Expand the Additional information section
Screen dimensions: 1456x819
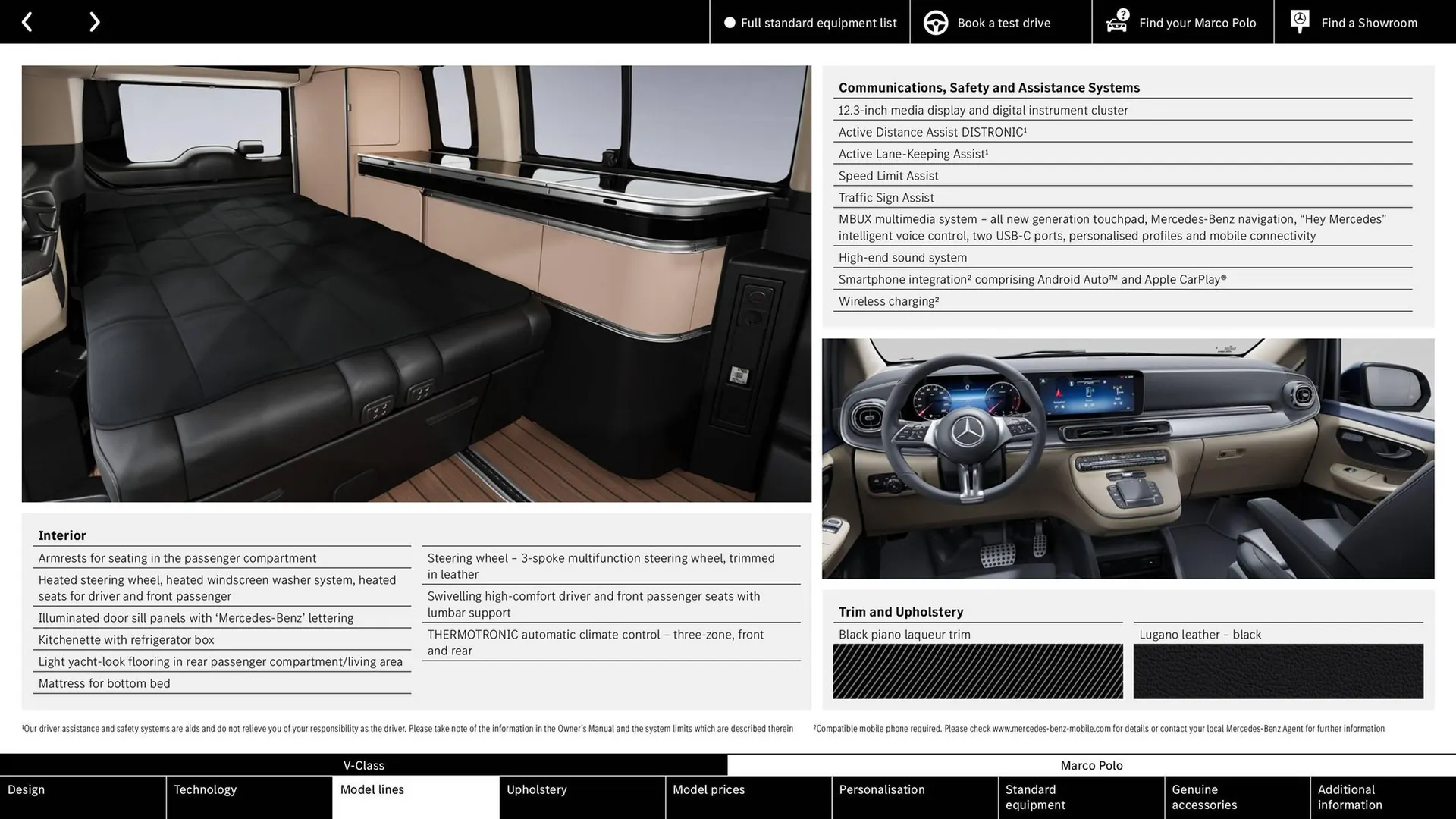(1348, 797)
